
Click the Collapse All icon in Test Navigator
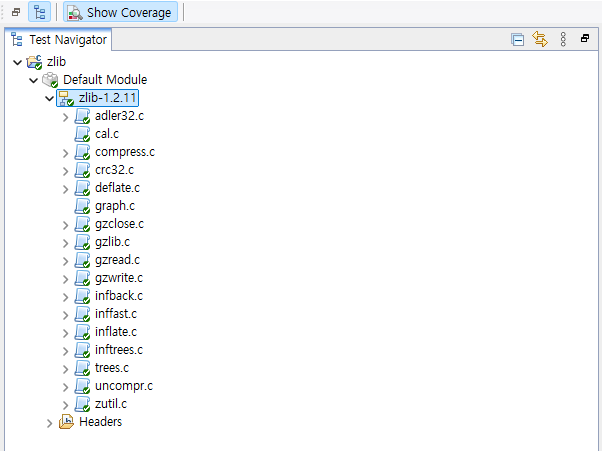click(518, 40)
